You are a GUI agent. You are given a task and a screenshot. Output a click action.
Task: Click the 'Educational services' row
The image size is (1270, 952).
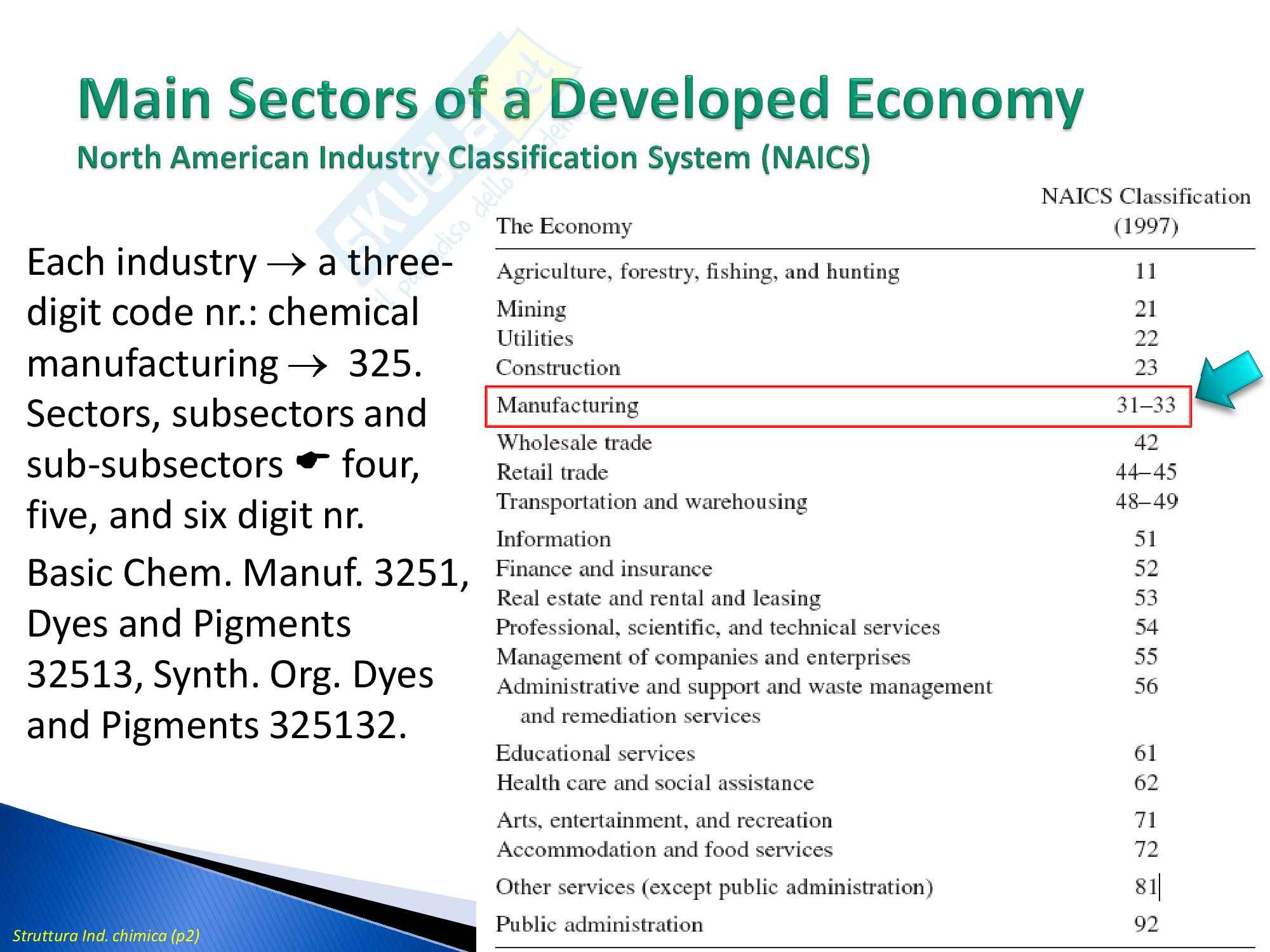tap(595, 753)
